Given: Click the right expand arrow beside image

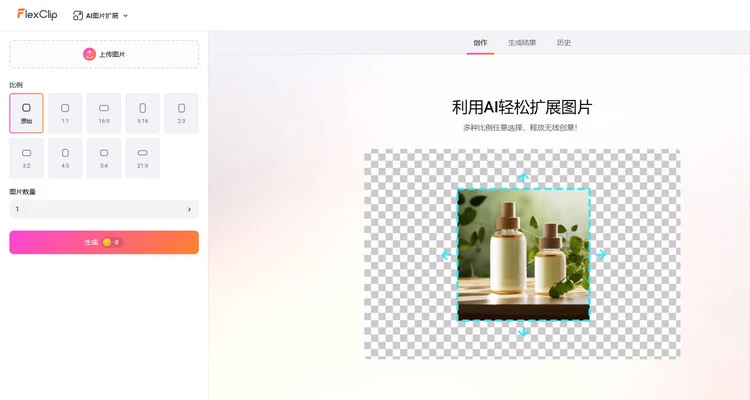Looking at the screenshot, I should click(x=601, y=255).
